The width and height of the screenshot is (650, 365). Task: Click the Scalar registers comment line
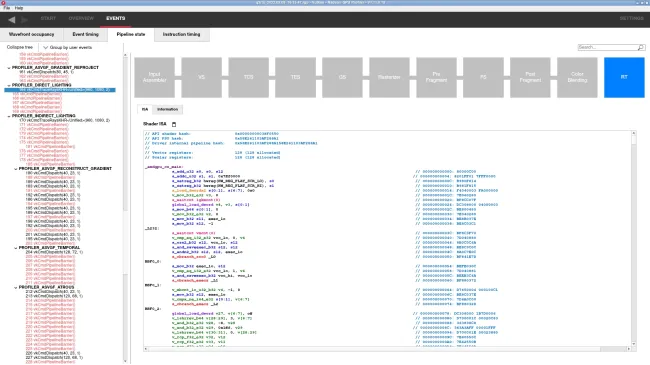pos(212,157)
